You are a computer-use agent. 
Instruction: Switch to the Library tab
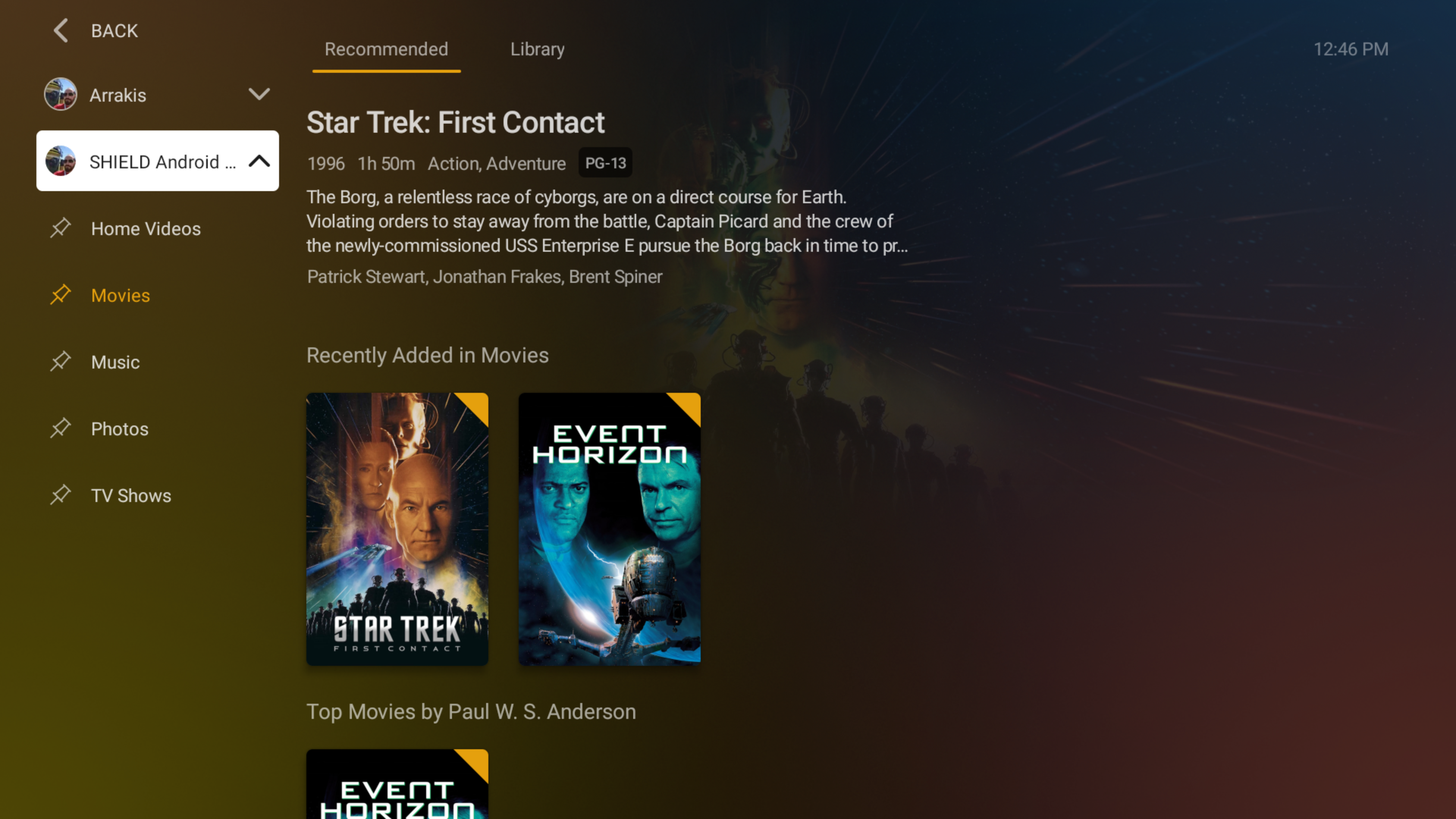pyautogui.click(x=537, y=49)
